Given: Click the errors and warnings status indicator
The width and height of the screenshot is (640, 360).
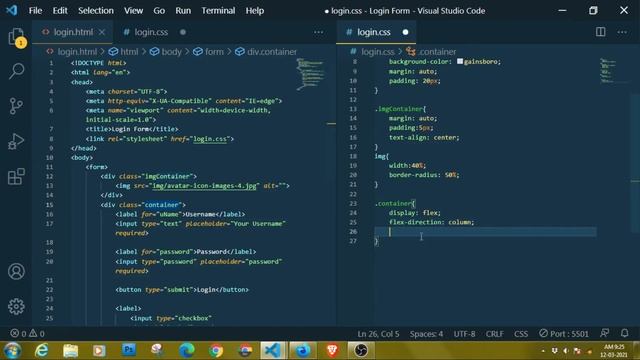Looking at the screenshot, I should point(27,333).
